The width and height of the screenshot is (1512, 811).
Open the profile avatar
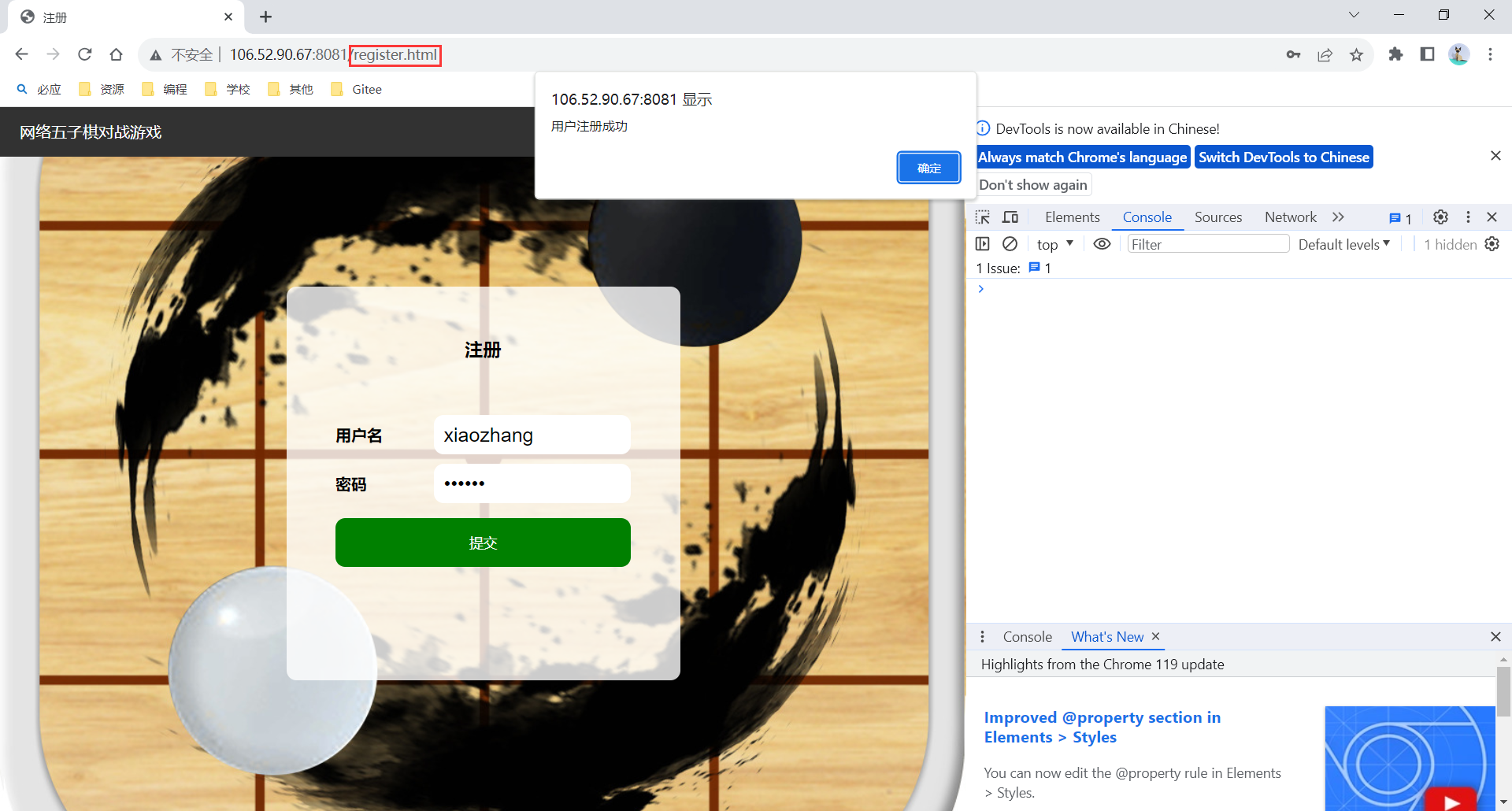[x=1458, y=54]
